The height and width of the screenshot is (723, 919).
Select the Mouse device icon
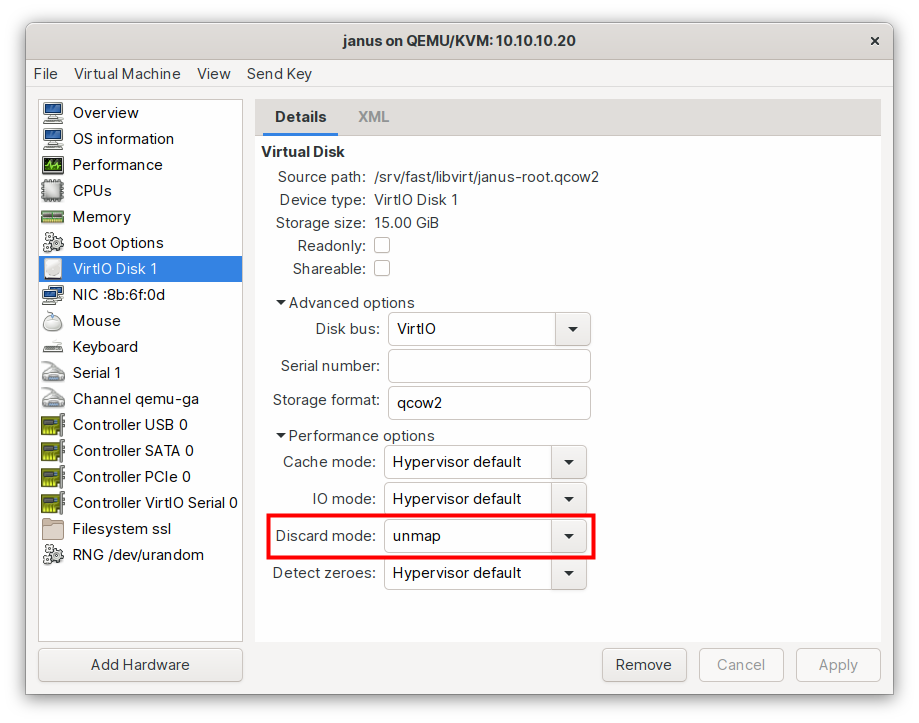(x=55, y=320)
